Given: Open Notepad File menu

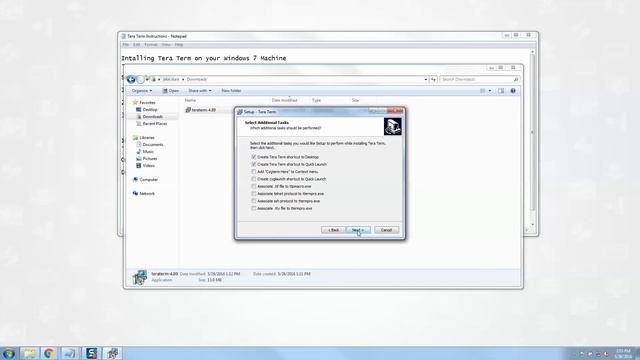Looking at the screenshot, I should 126,44.
